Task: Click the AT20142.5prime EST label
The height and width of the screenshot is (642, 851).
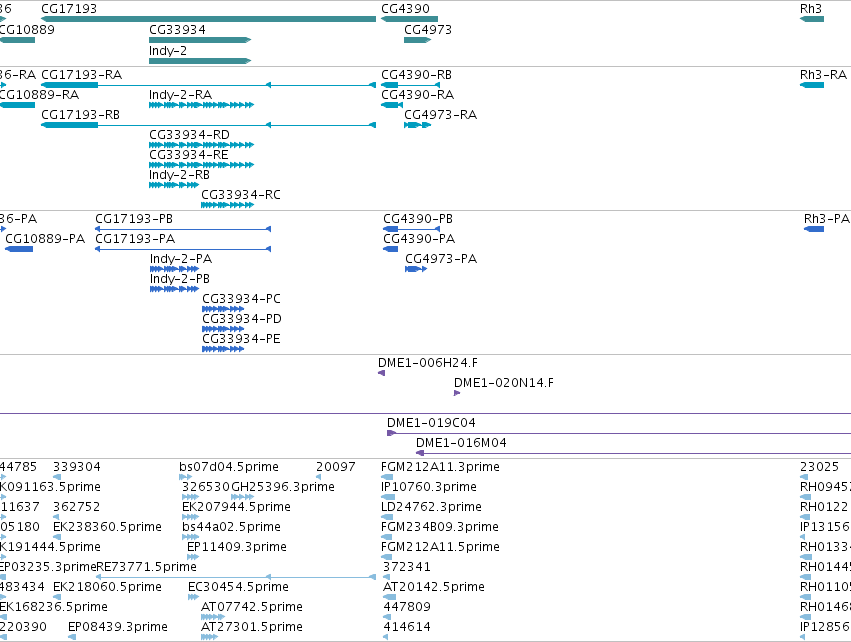Action: point(434,587)
